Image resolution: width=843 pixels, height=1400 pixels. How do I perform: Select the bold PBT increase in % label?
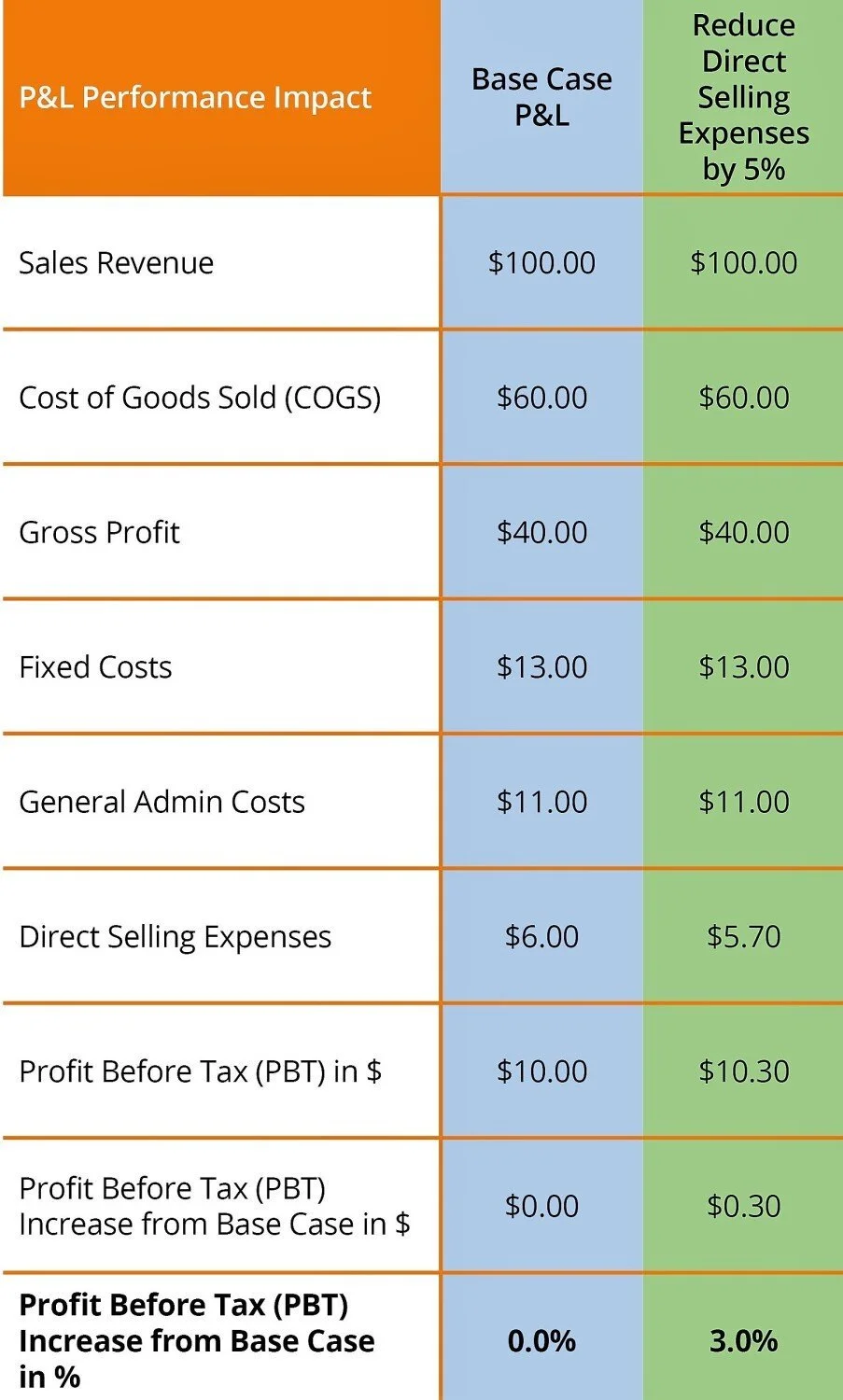point(196,1340)
